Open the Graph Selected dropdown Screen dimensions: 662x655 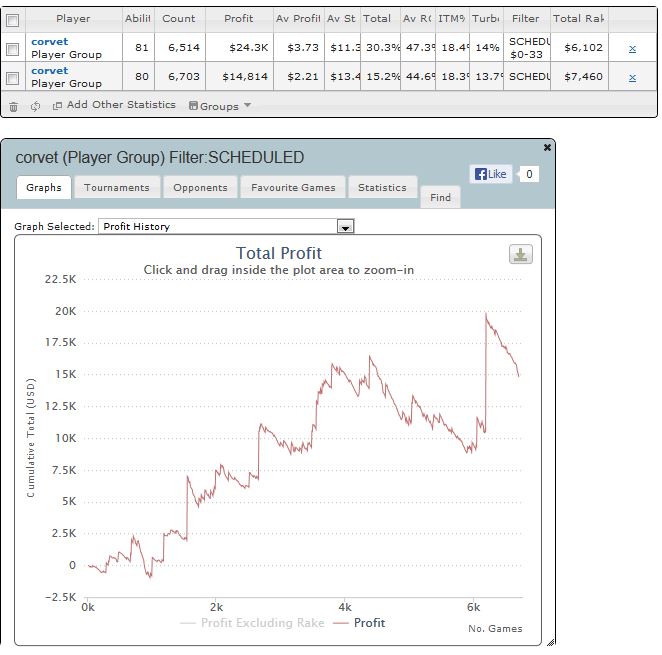click(x=345, y=227)
